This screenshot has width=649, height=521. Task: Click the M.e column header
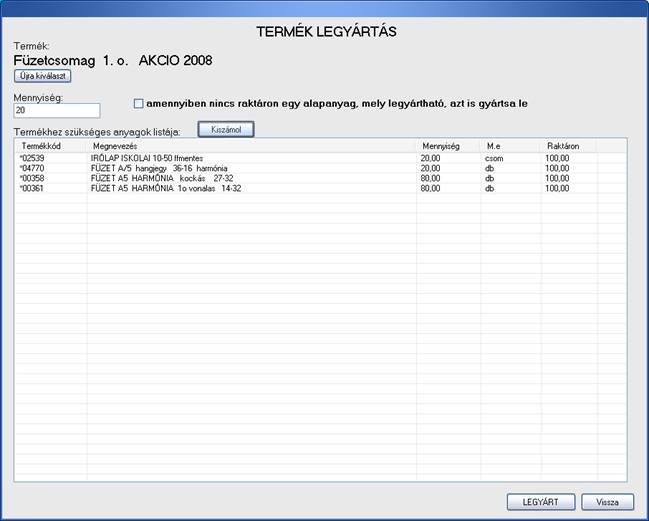511,146
